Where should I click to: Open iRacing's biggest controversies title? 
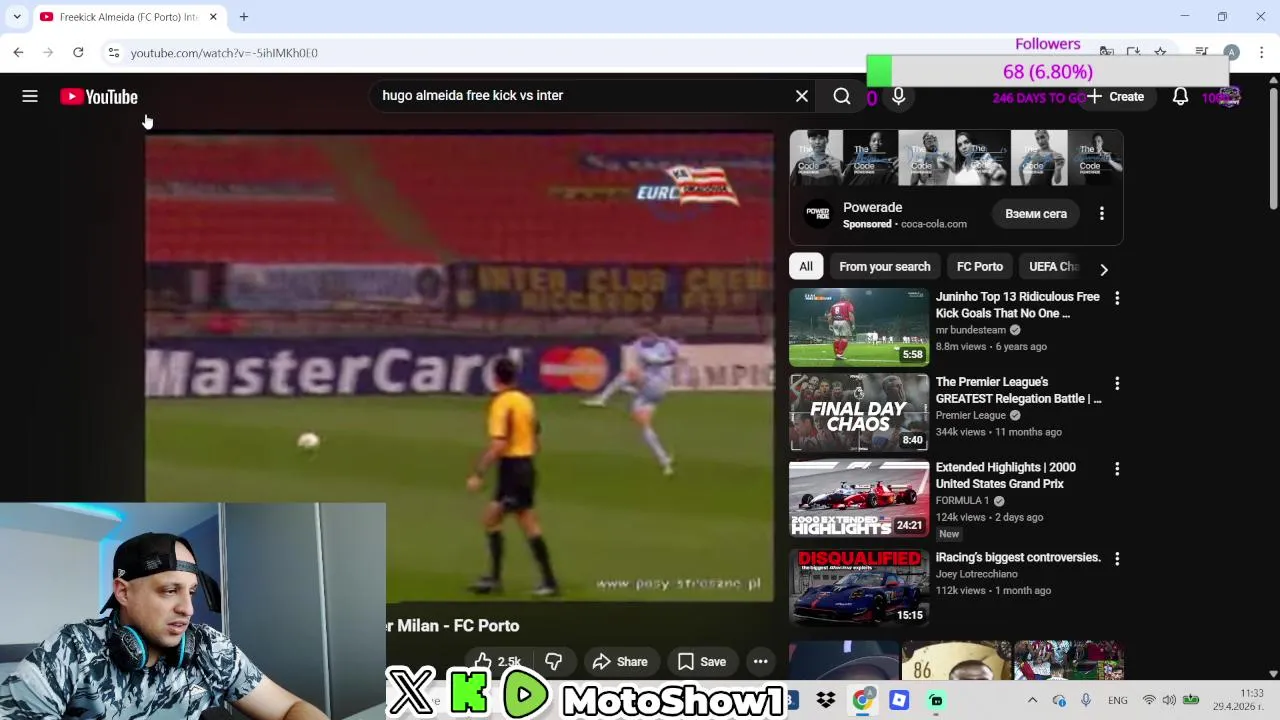click(x=1018, y=557)
